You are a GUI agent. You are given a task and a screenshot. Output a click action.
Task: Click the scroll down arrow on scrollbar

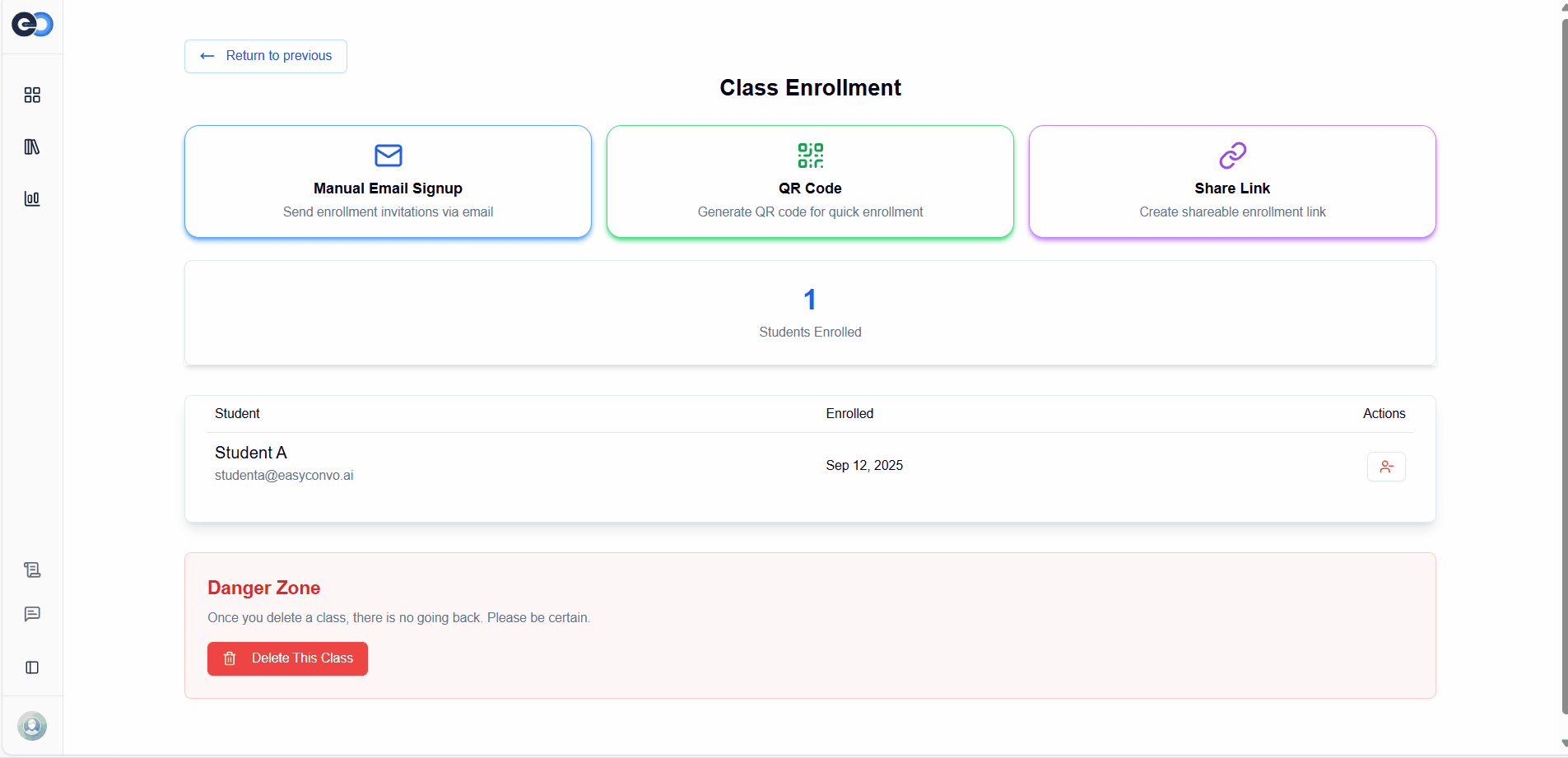click(x=1564, y=743)
